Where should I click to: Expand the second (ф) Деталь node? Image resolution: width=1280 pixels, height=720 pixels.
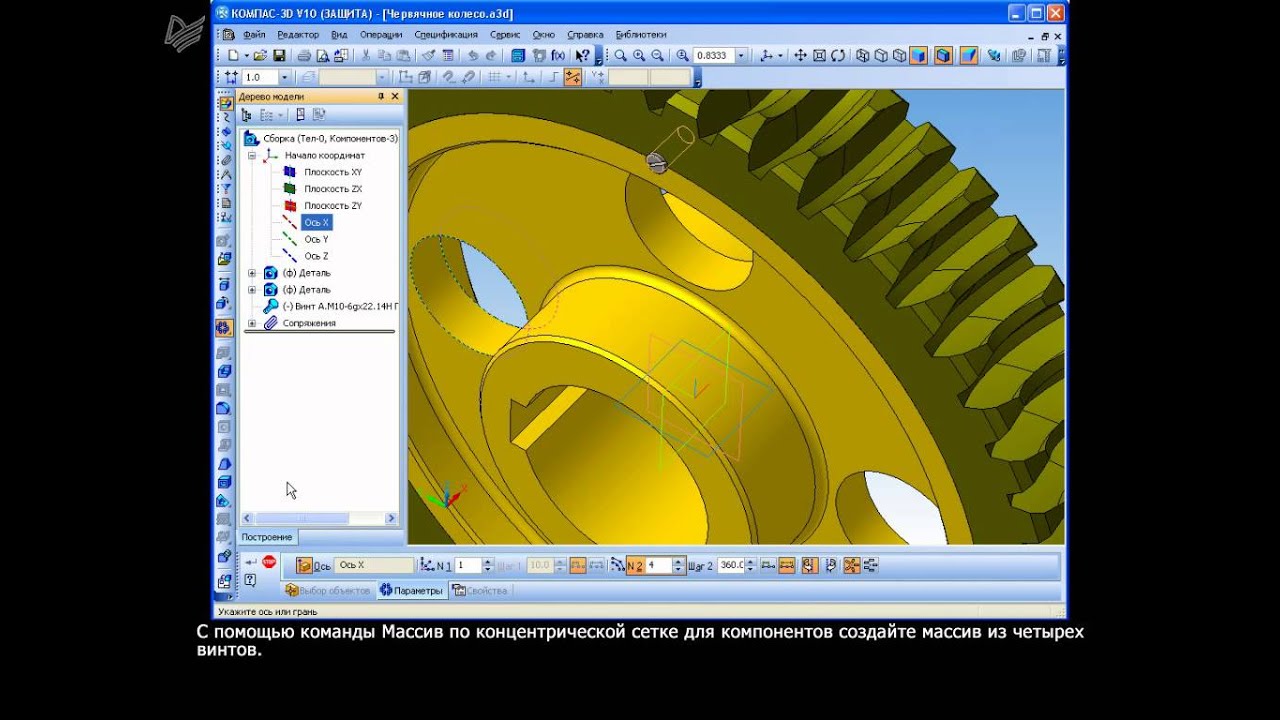coord(252,290)
